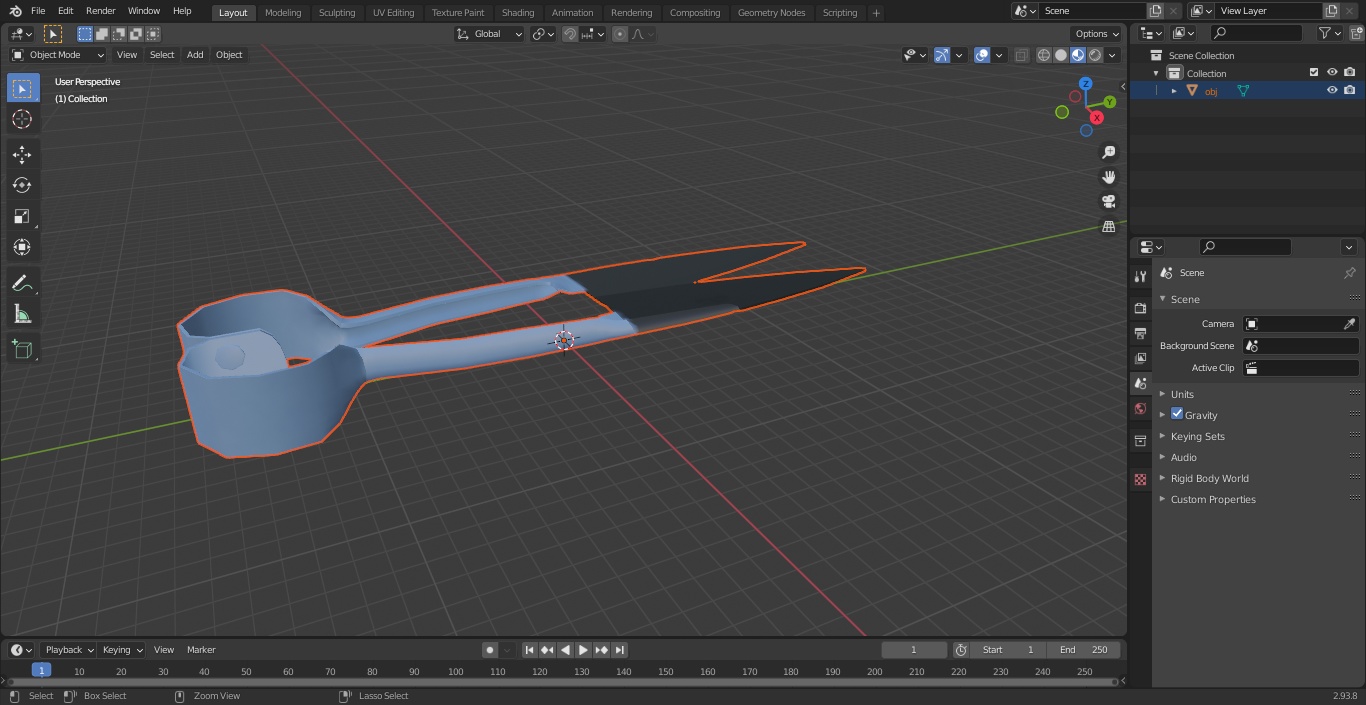Open the Options dropdown in viewport
The width and height of the screenshot is (1366, 705).
click(1097, 34)
